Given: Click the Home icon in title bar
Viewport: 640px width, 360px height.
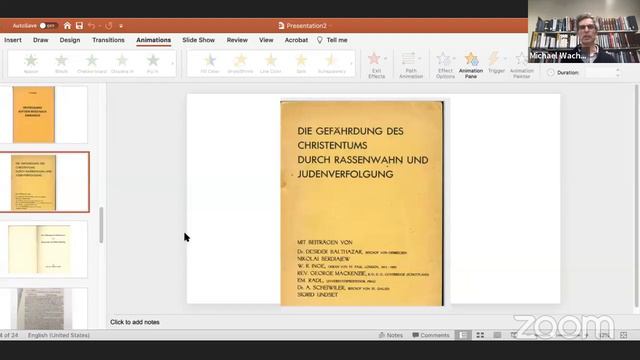Looking at the screenshot, I should pyautogui.click(x=67, y=26).
